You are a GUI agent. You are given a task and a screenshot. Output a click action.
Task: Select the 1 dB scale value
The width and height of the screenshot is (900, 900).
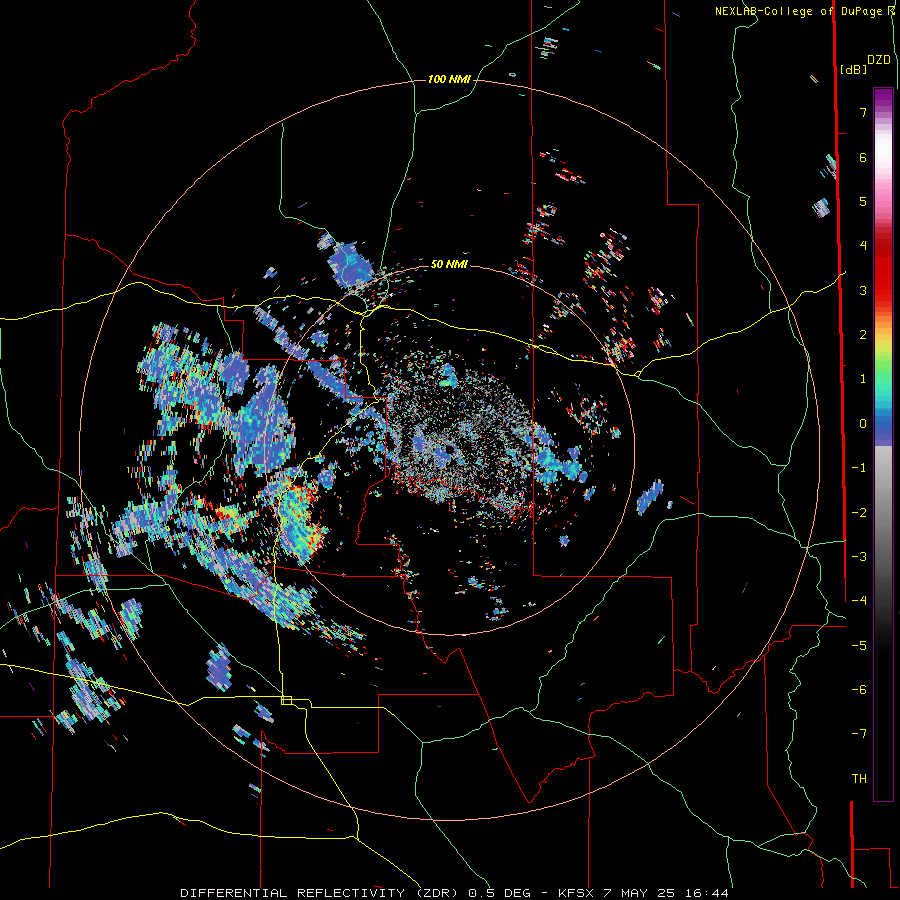coord(863,379)
